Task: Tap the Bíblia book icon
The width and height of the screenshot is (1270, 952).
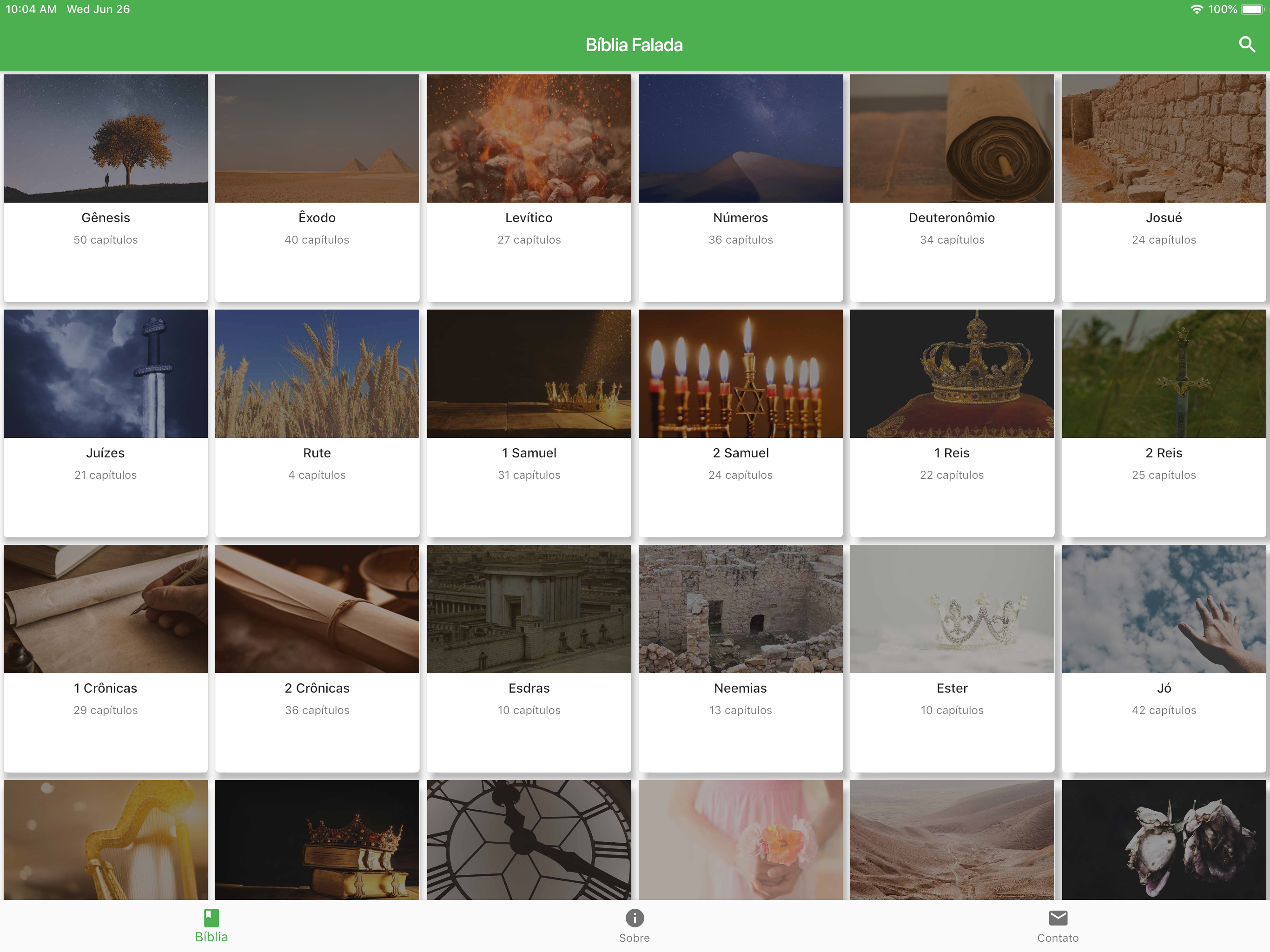Action: click(212, 918)
